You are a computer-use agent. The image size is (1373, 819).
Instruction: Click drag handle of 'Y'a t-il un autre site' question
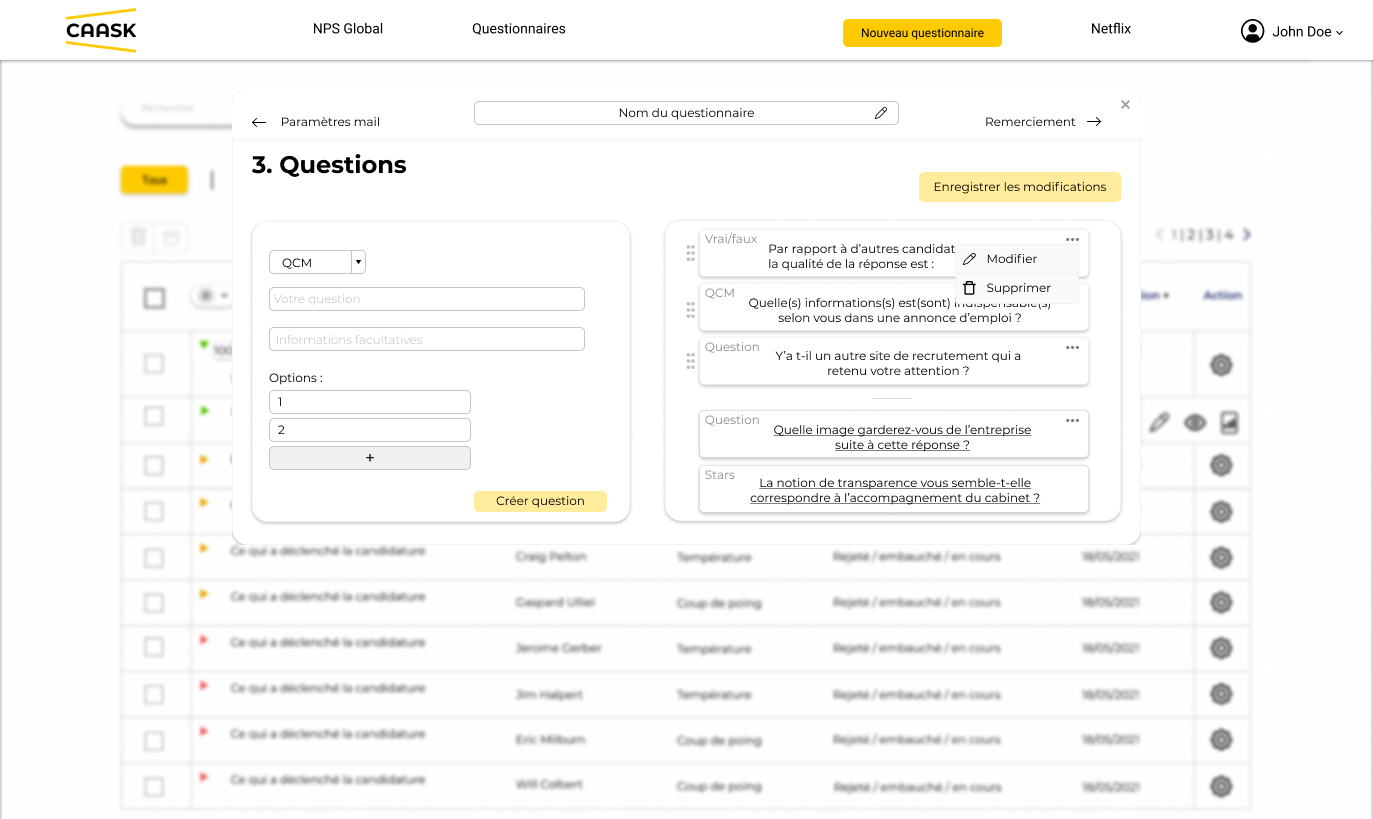point(690,361)
